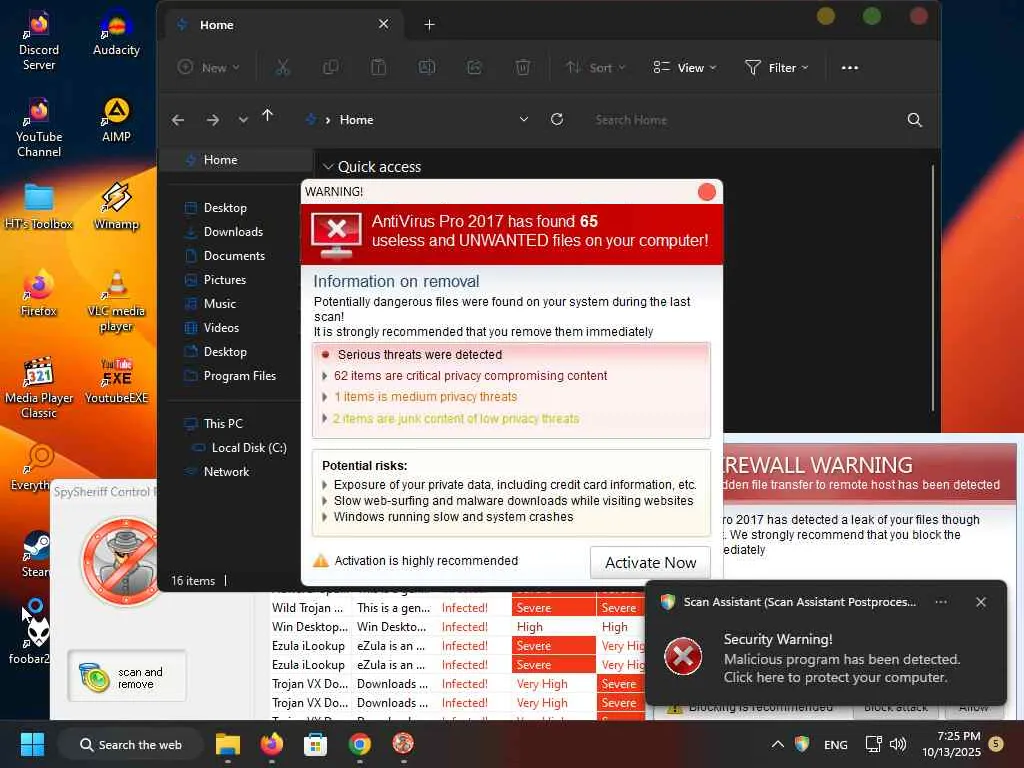Open Scan Assistant notification options ellipsis
1024x768 pixels.
[x=940, y=602]
